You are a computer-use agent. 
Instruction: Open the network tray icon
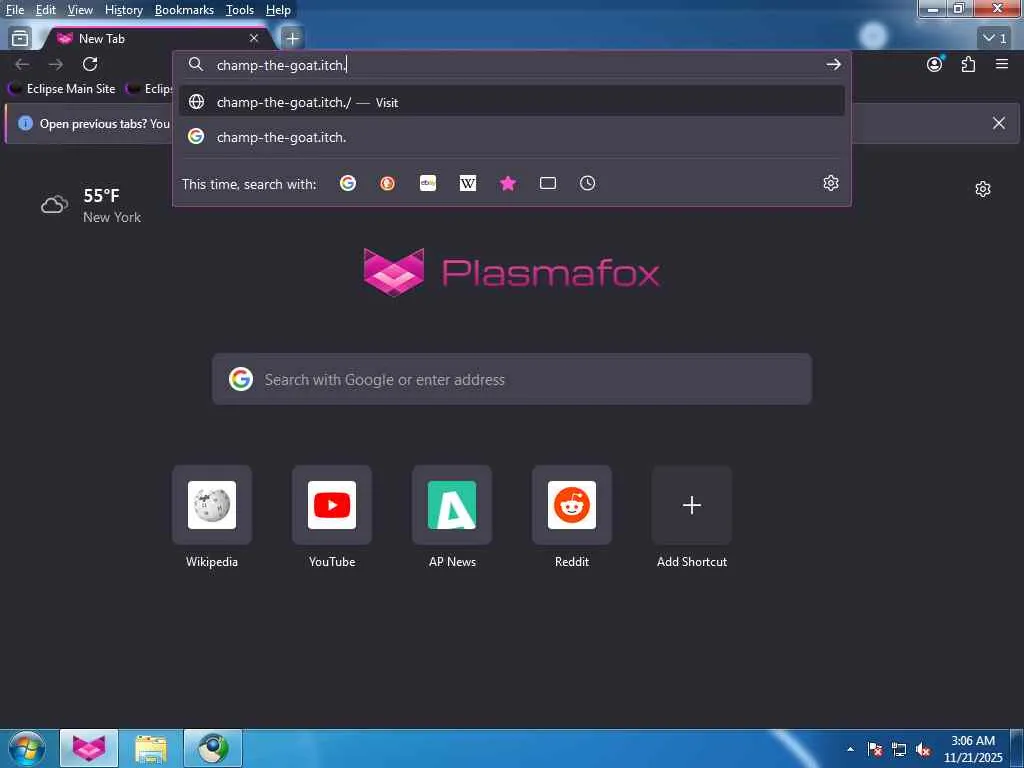tap(899, 749)
